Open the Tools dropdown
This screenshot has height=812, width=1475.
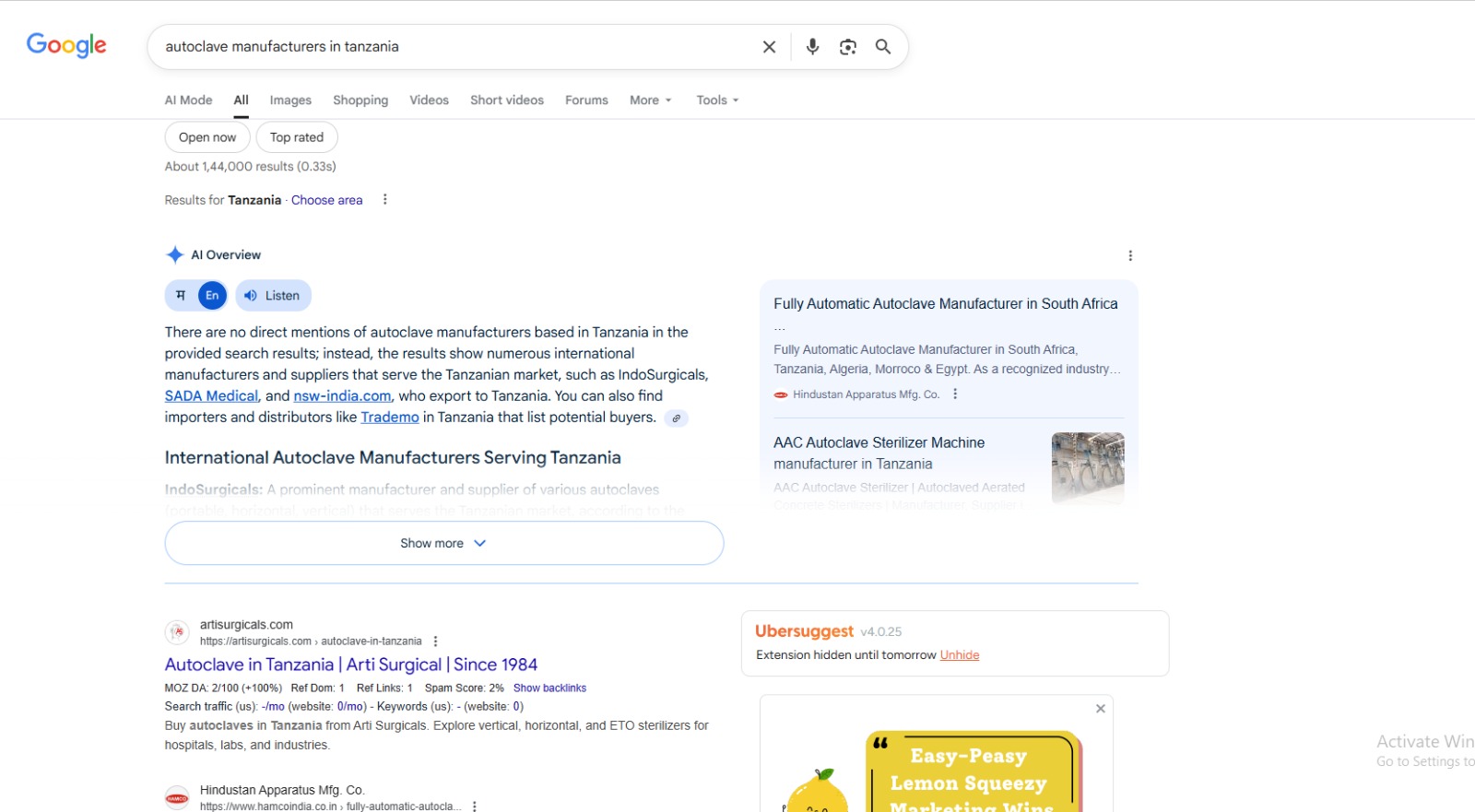pyautogui.click(x=717, y=100)
